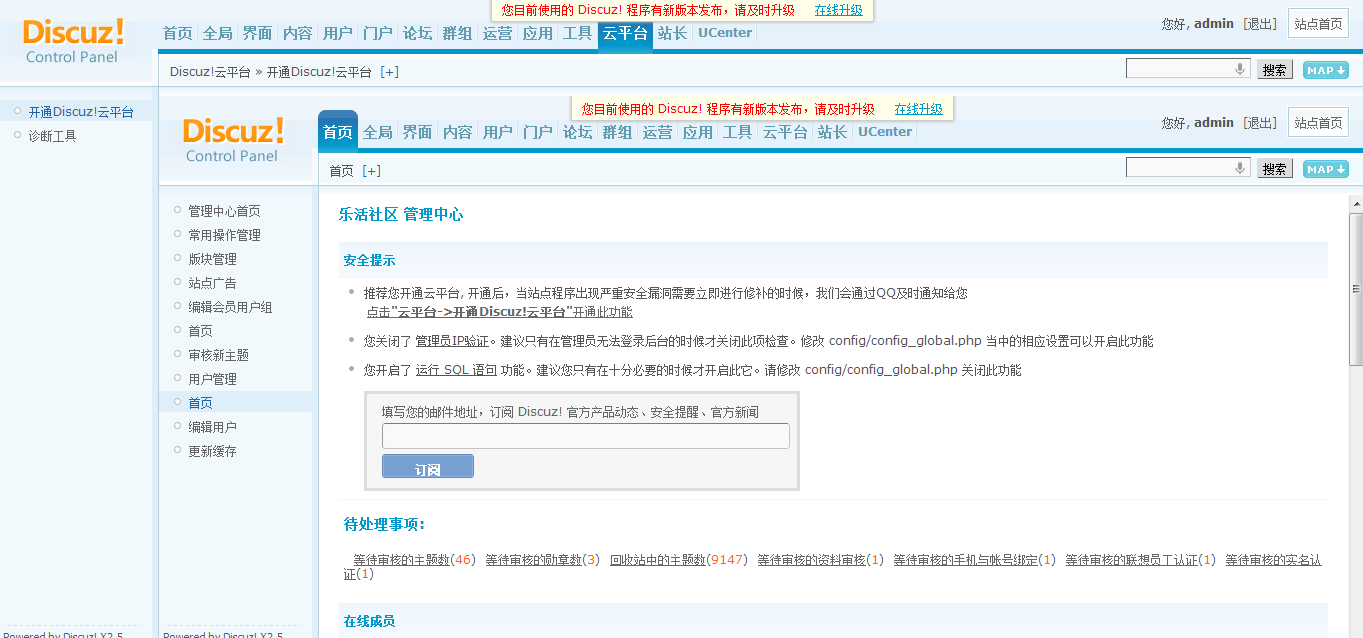Image resolution: width=1363 pixels, height=638 pixels.
Task: Open 诊断工具 in the outer sidebar
Action: click(52, 136)
